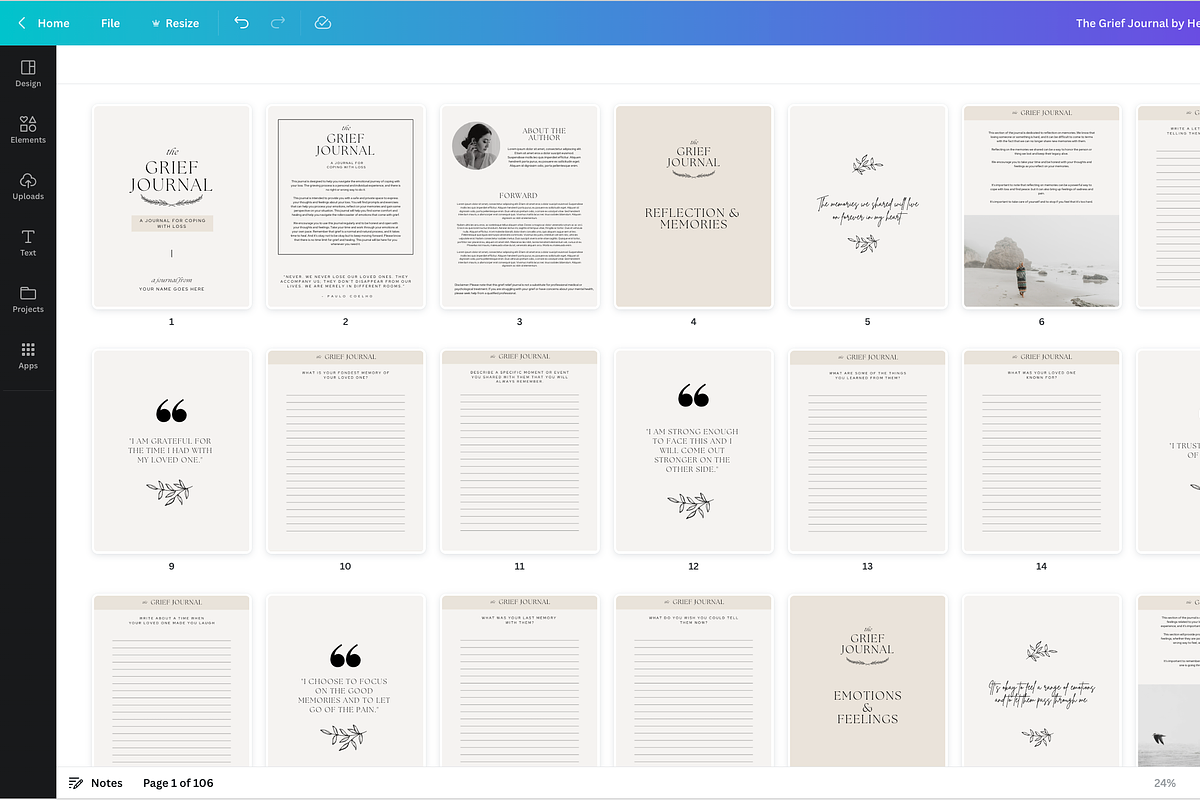Open the Notes panel

coord(96,783)
